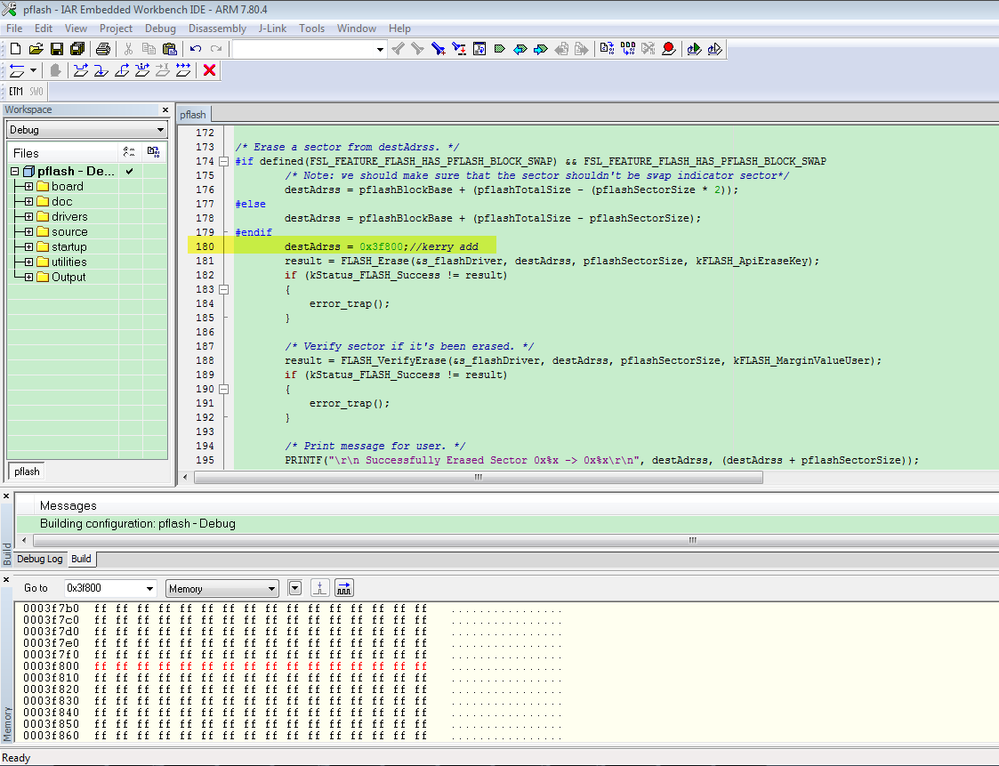This screenshot has height=766, width=999.
Task: Switch to the Debug Log tab
Action: (40, 559)
